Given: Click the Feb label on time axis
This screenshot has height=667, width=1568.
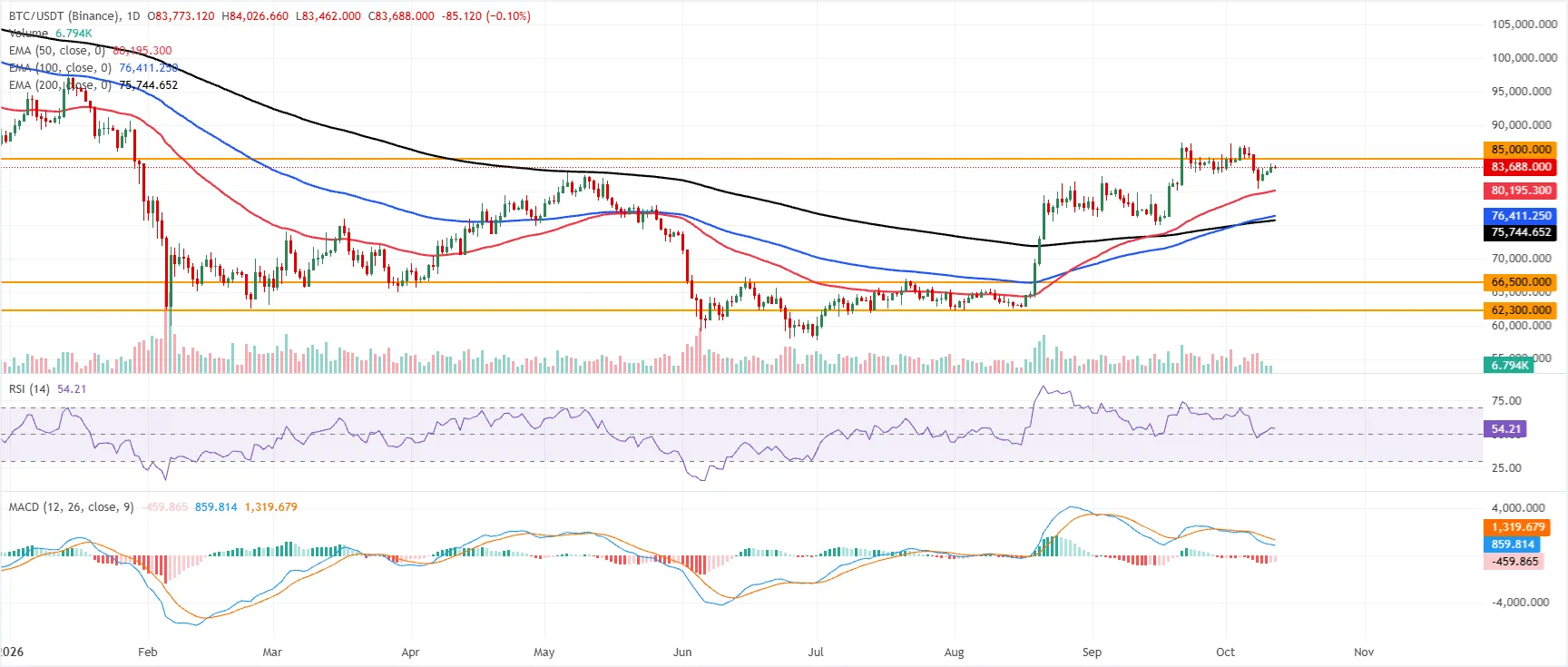Looking at the screenshot, I should click(x=148, y=652).
